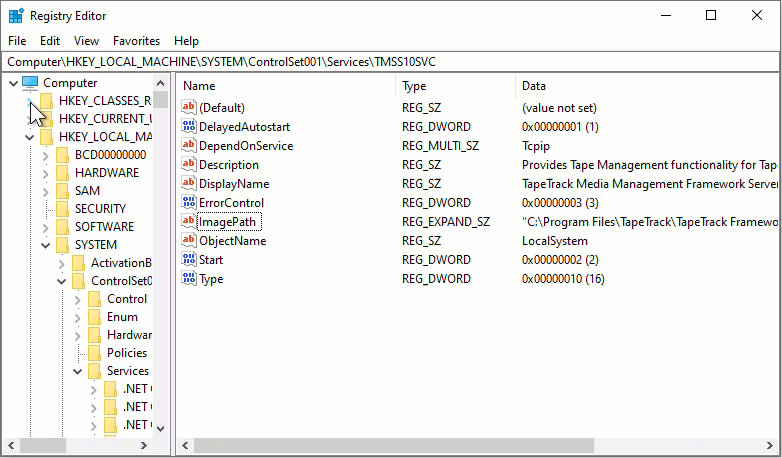
Task: Expand the BCD00000000 key
Action: (45, 155)
